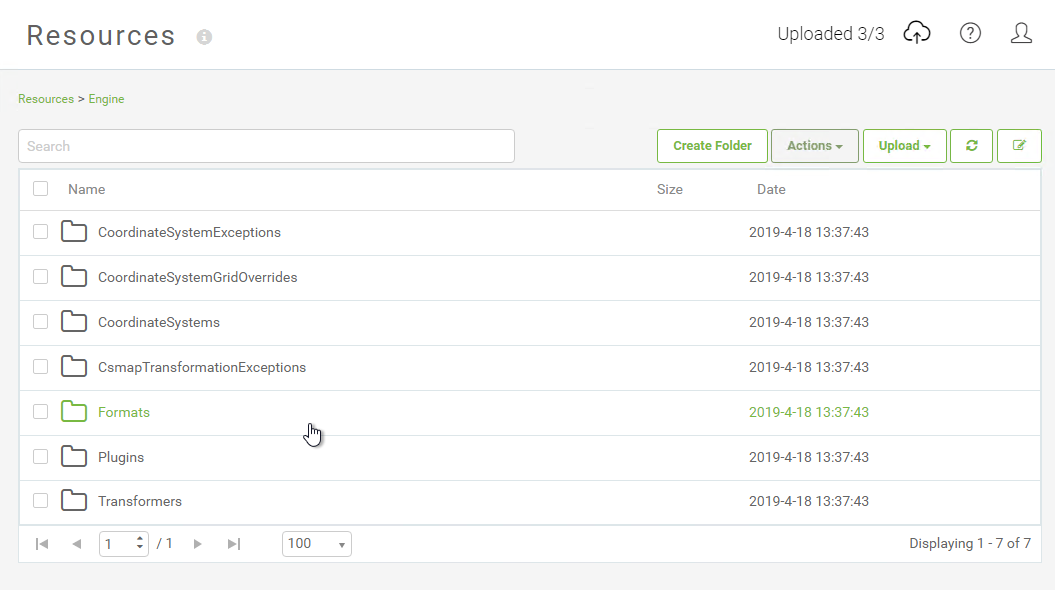Screen dimensions: 1055x590
Task: Open the Transformers folder name
Action: point(140,501)
